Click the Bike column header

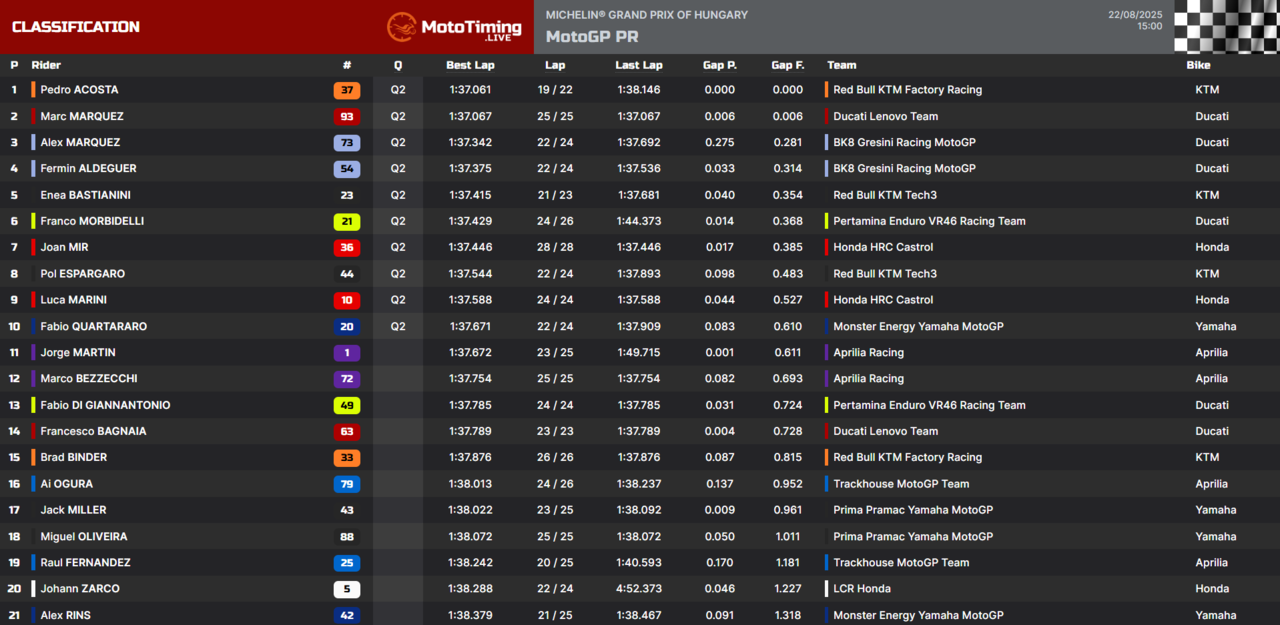coord(1198,65)
